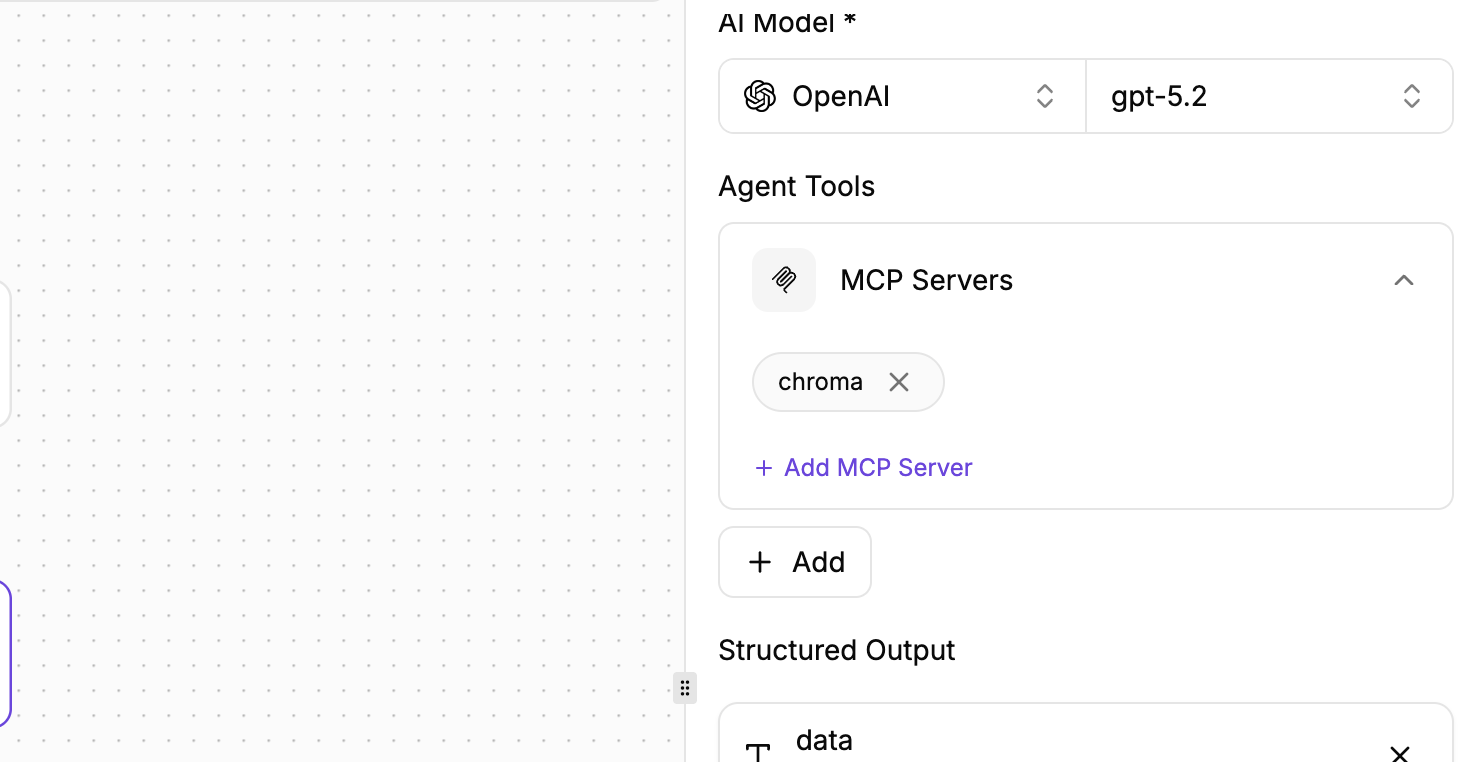Click the panel resize drag handle
The height and width of the screenshot is (762, 1460).
click(685, 688)
